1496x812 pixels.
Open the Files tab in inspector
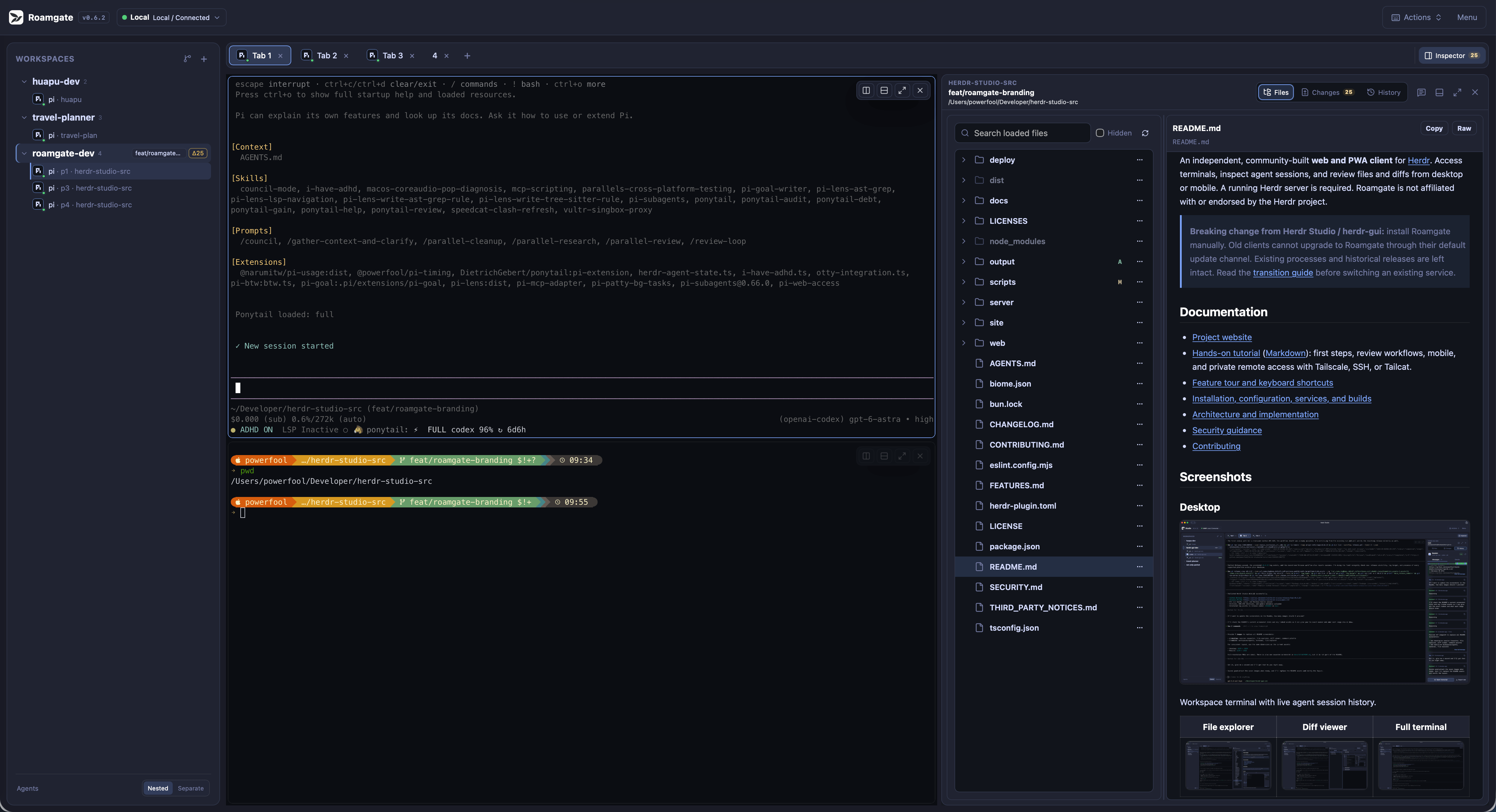coord(1276,92)
